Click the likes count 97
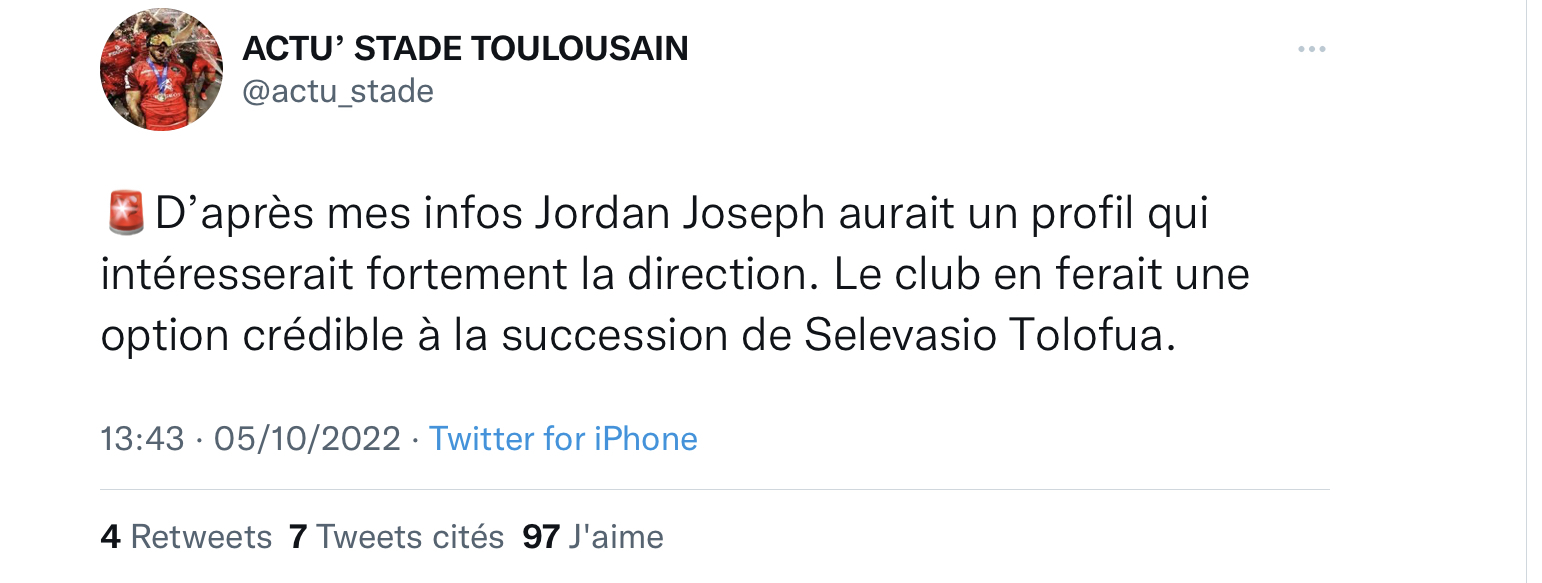Viewport: 1542px width, 583px height. pyautogui.click(x=541, y=537)
